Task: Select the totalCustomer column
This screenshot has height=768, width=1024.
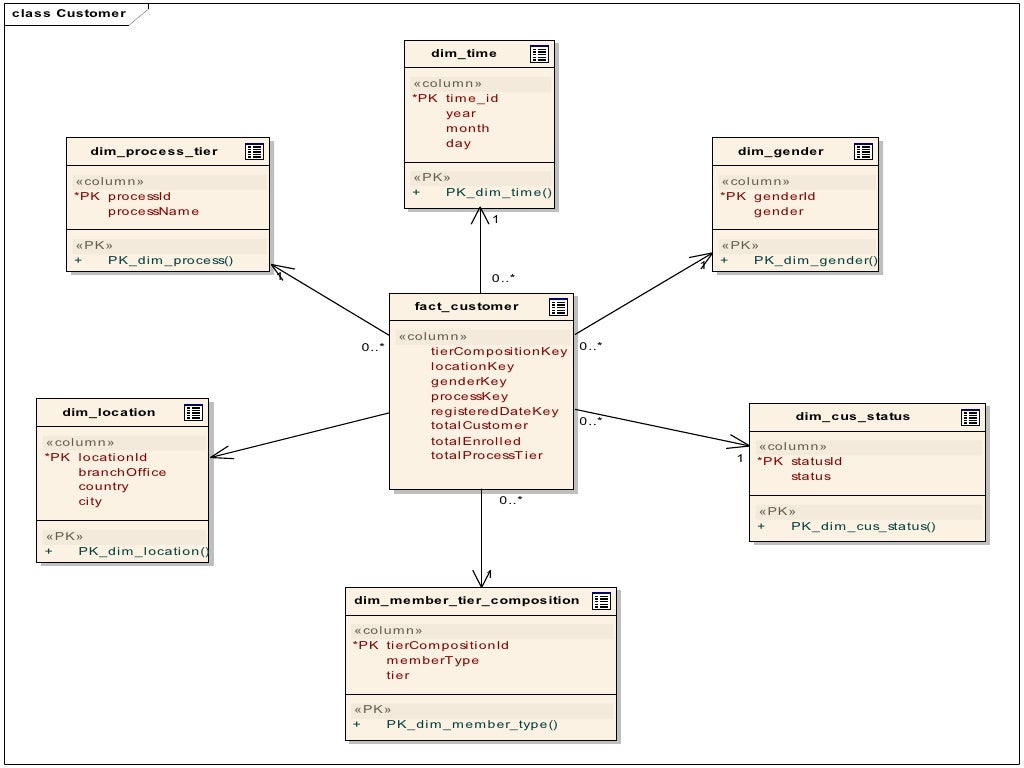Action: (x=479, y=426)
